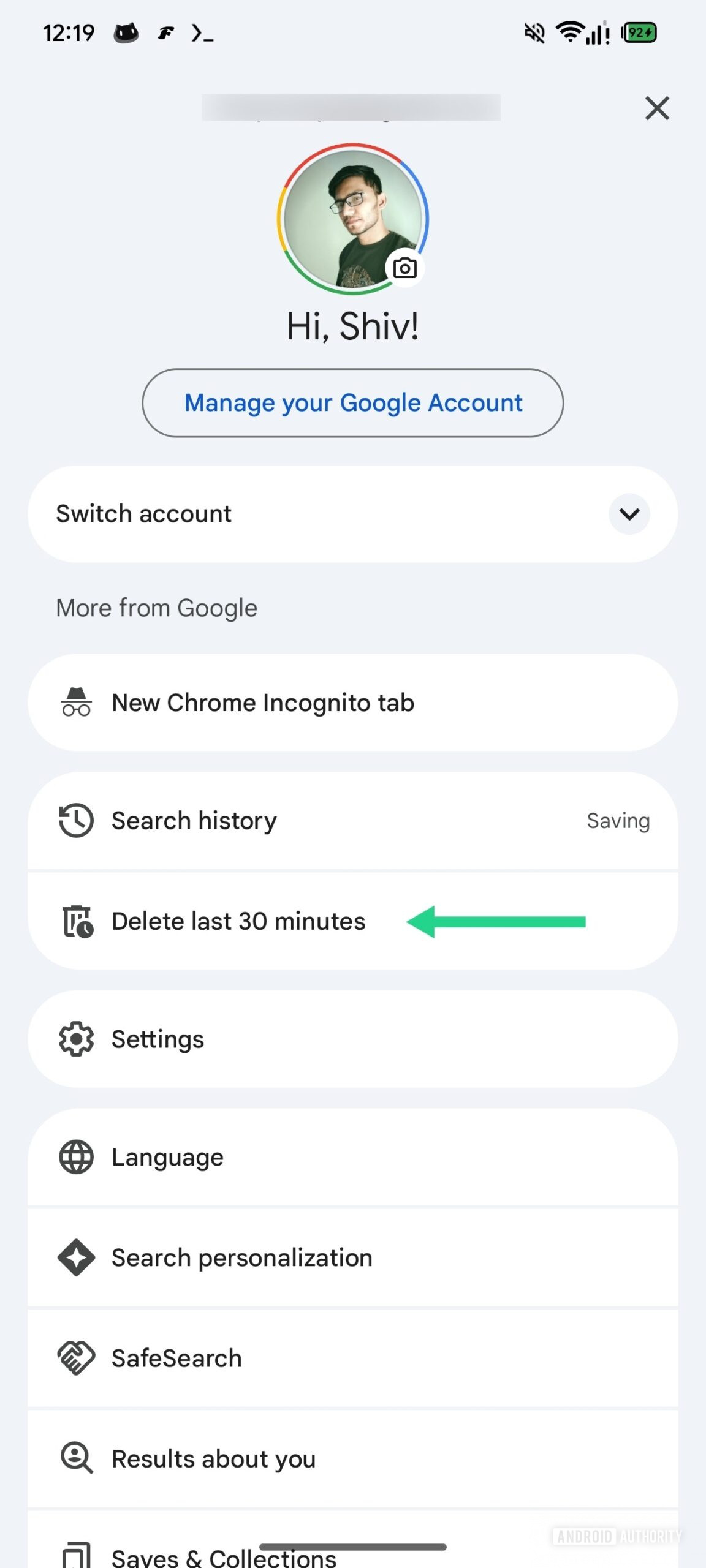
Task: Tap the bottom navigation gesture bar
Action: (x=353, y=1547)
